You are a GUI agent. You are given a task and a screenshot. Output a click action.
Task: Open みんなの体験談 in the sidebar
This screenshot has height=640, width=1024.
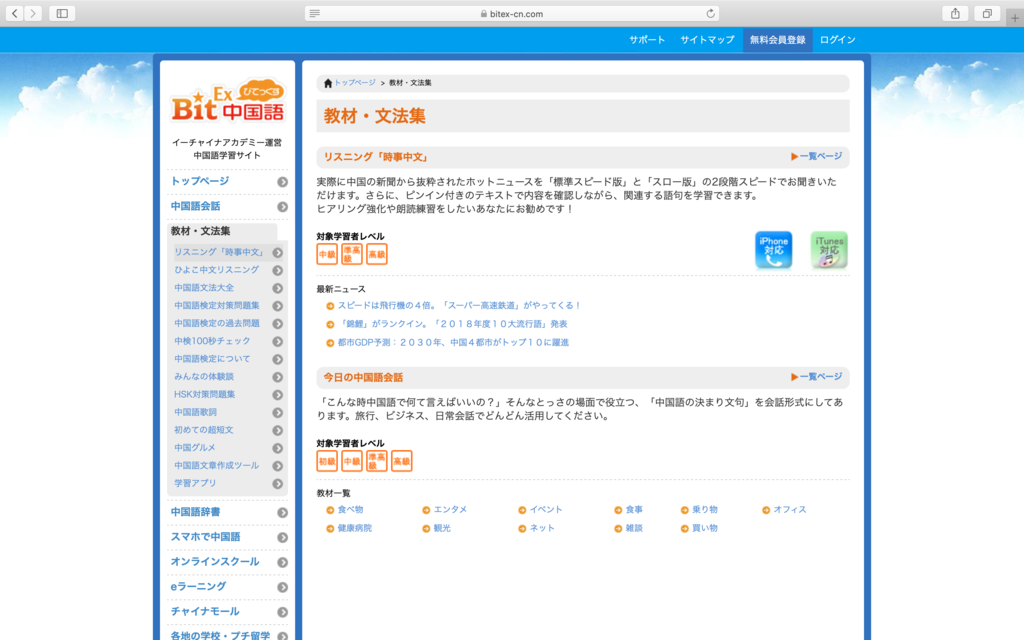pos(204,376)
